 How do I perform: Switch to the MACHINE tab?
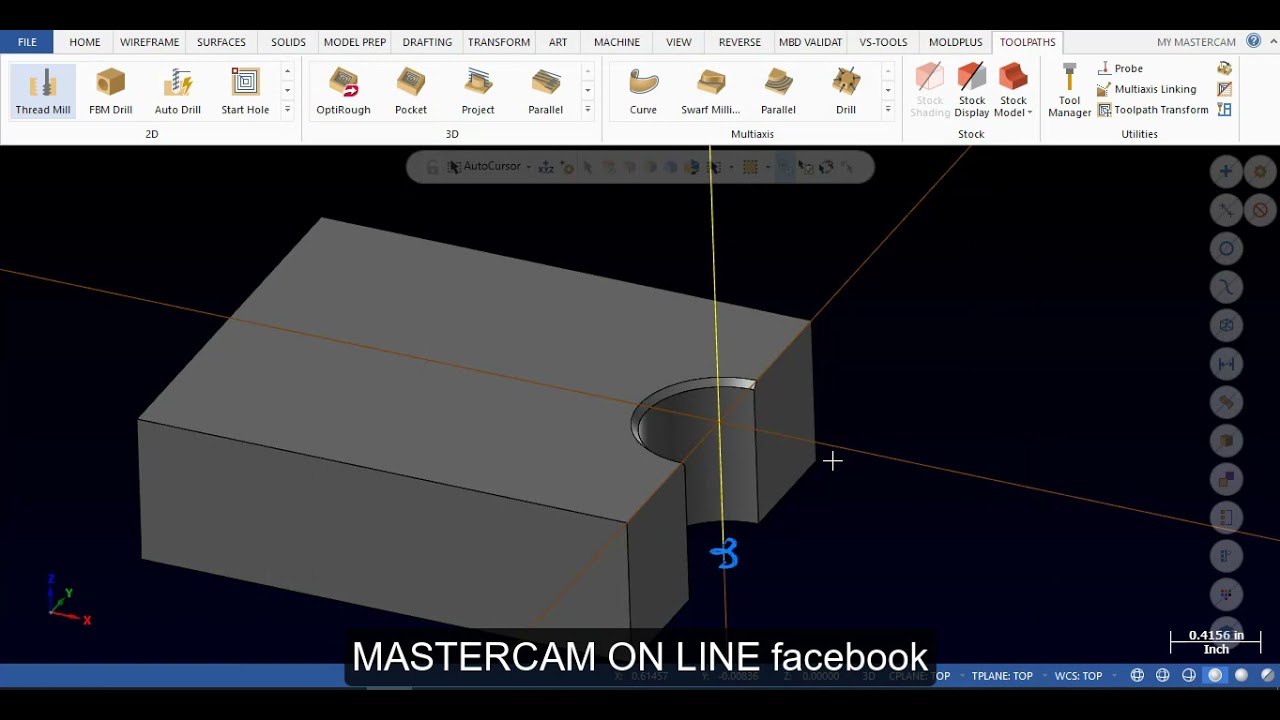coord(617,42)
